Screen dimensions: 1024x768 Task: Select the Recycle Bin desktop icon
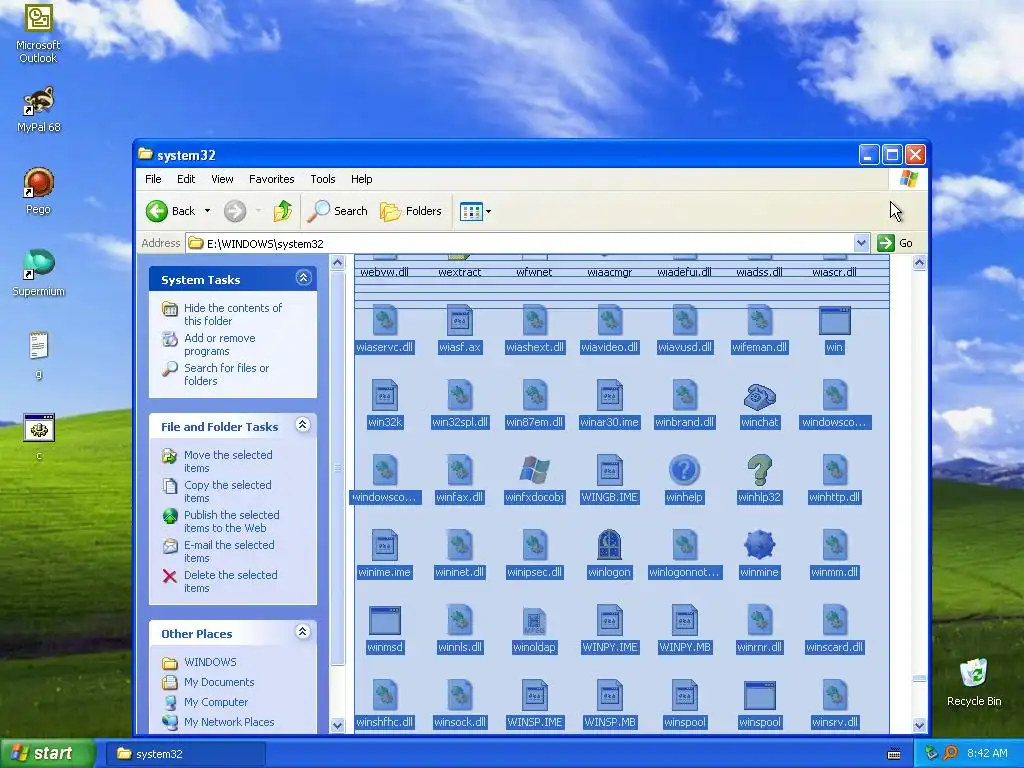[974, 682]
